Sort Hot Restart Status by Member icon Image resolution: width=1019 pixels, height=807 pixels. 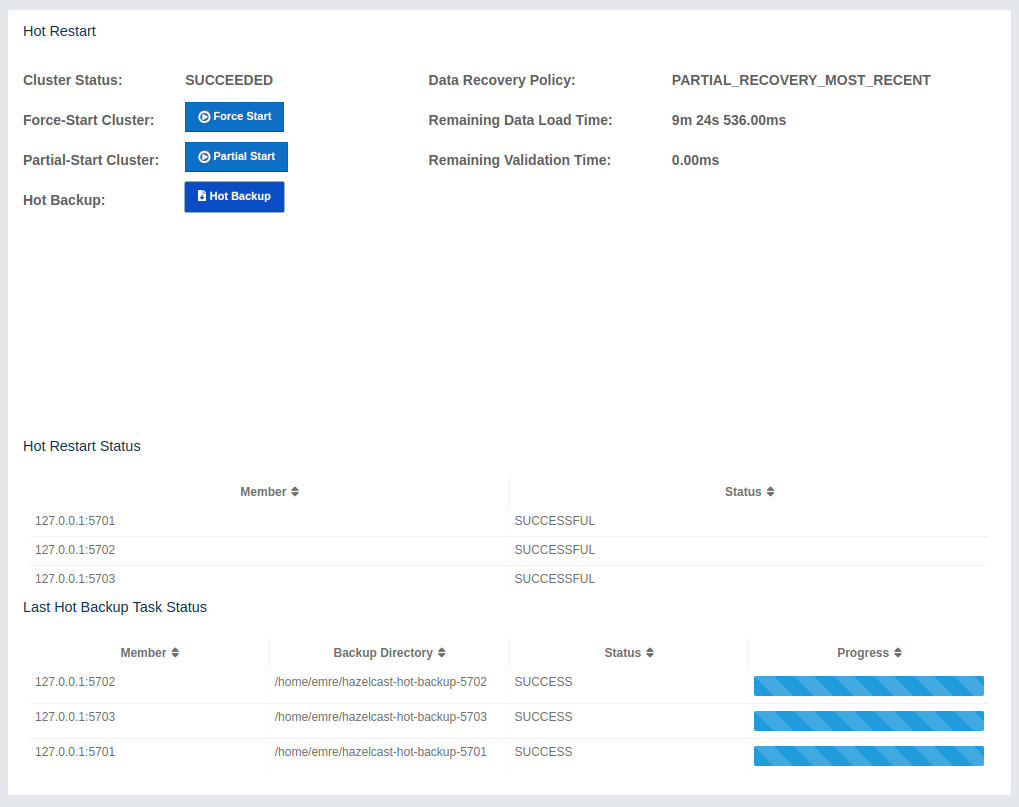click(295, 492)
